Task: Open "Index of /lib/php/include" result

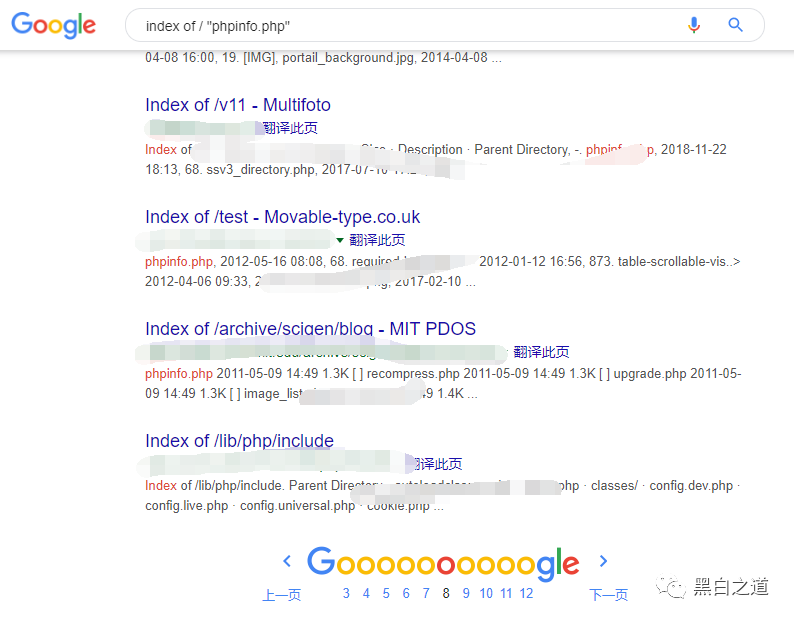Action: tap(239, 441)
